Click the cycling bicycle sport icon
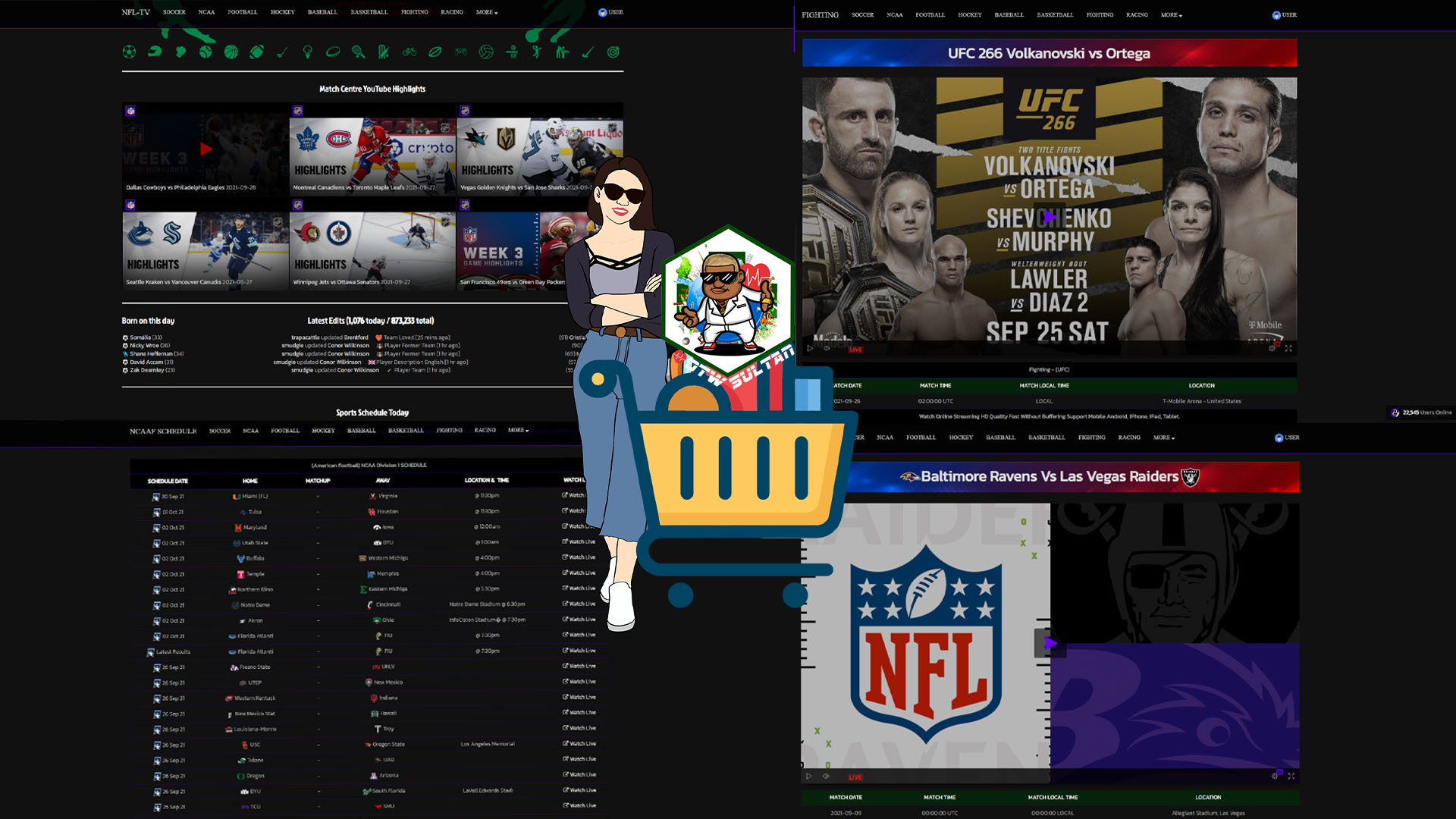The width and height of the screenshot is (1456, 819). pos(409,52)
